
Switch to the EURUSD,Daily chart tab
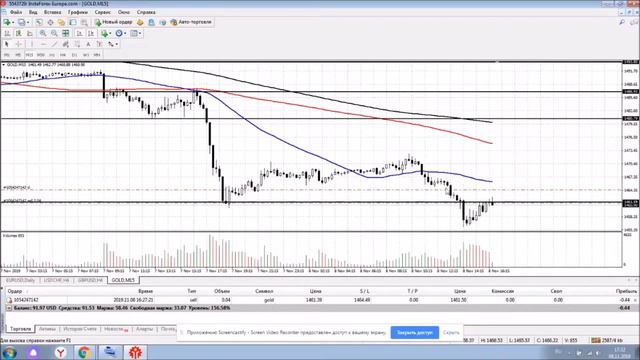tap(20, 280)
